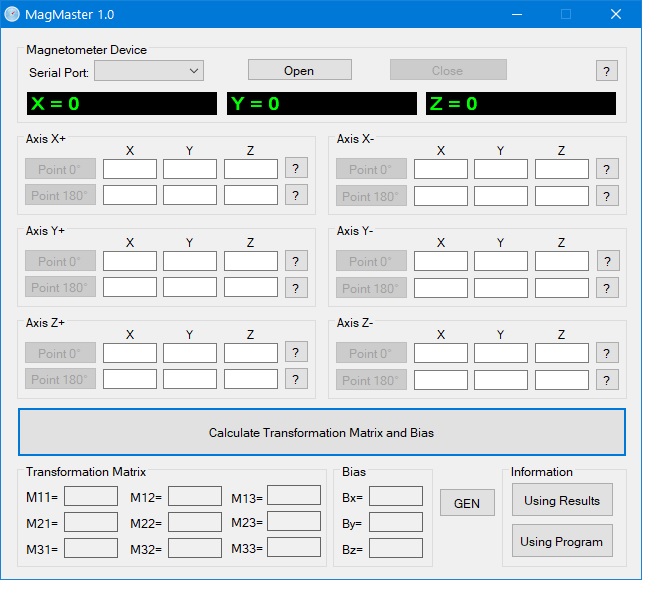This screenshot has height=596, width=657.
Task: Click the Axis Z- Point 0° button
Action: click(371, 353)
